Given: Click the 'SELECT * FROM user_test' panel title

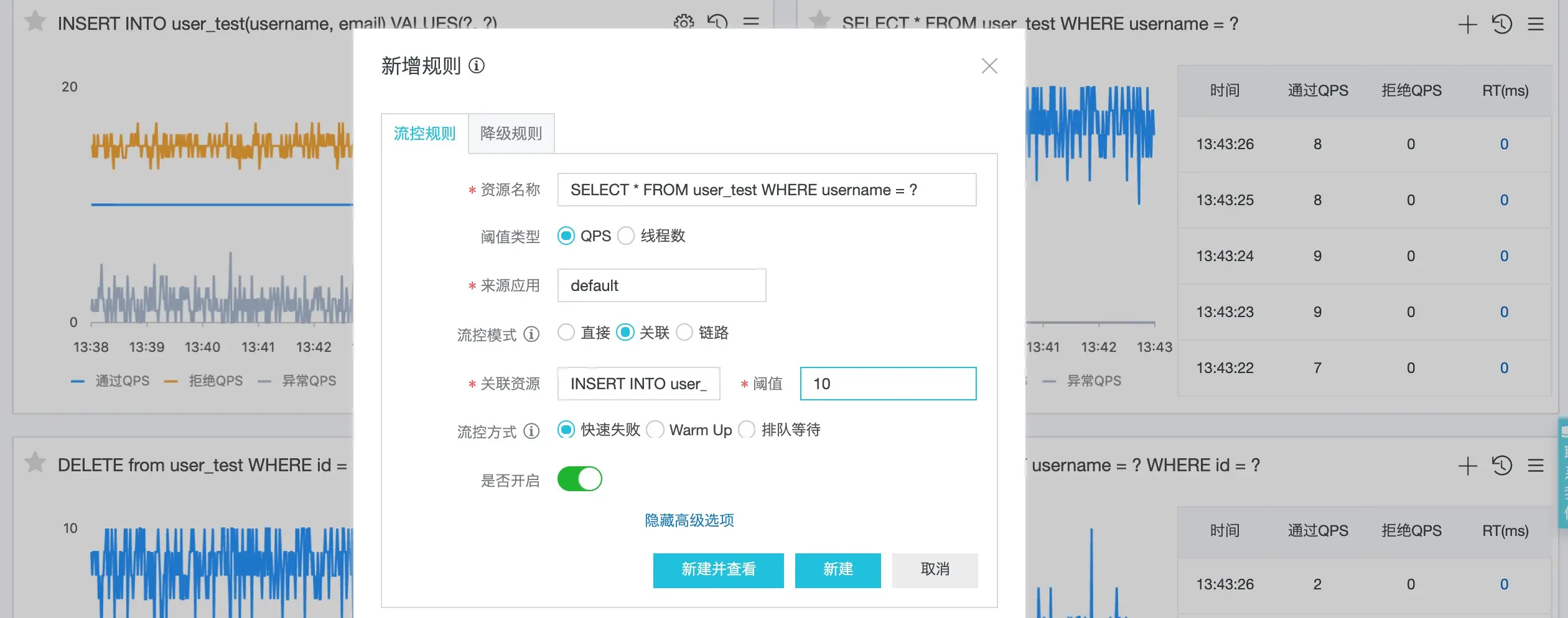Looking at the screenshot, I should coord(1040,24).
